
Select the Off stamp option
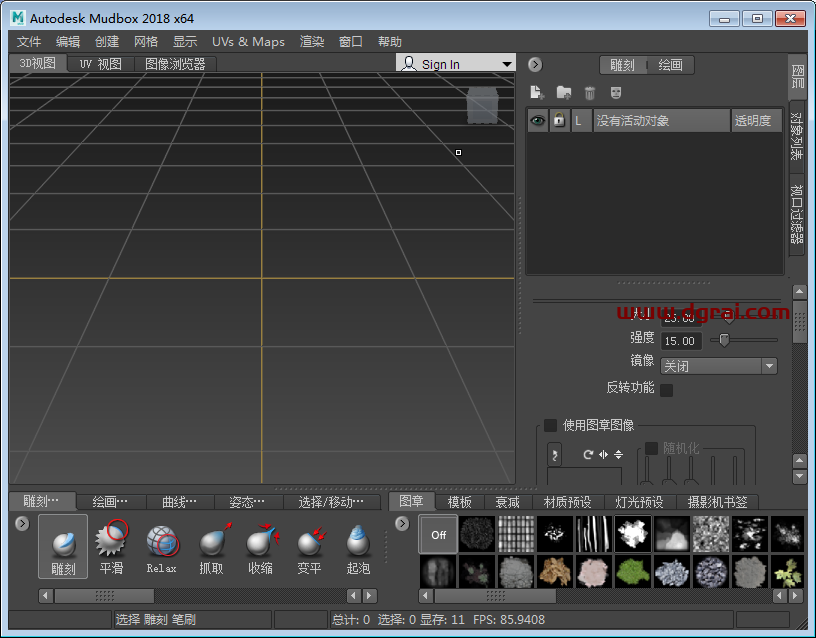tap(438, 534)
